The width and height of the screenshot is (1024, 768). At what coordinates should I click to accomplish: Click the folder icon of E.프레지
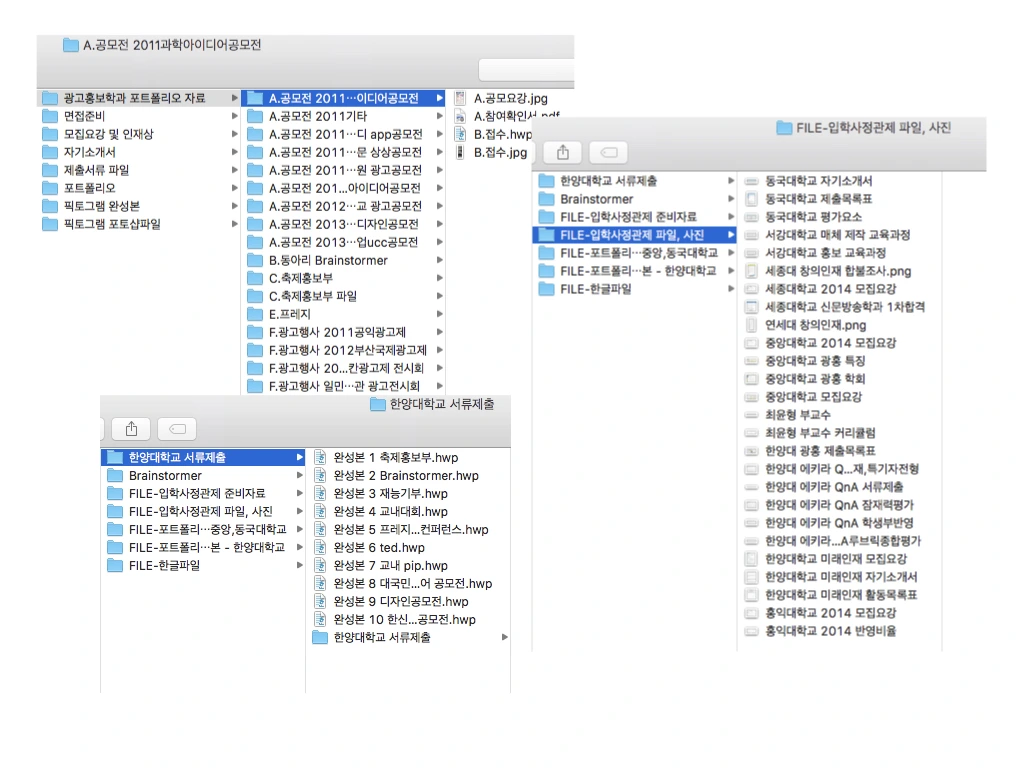coord(255,314)
